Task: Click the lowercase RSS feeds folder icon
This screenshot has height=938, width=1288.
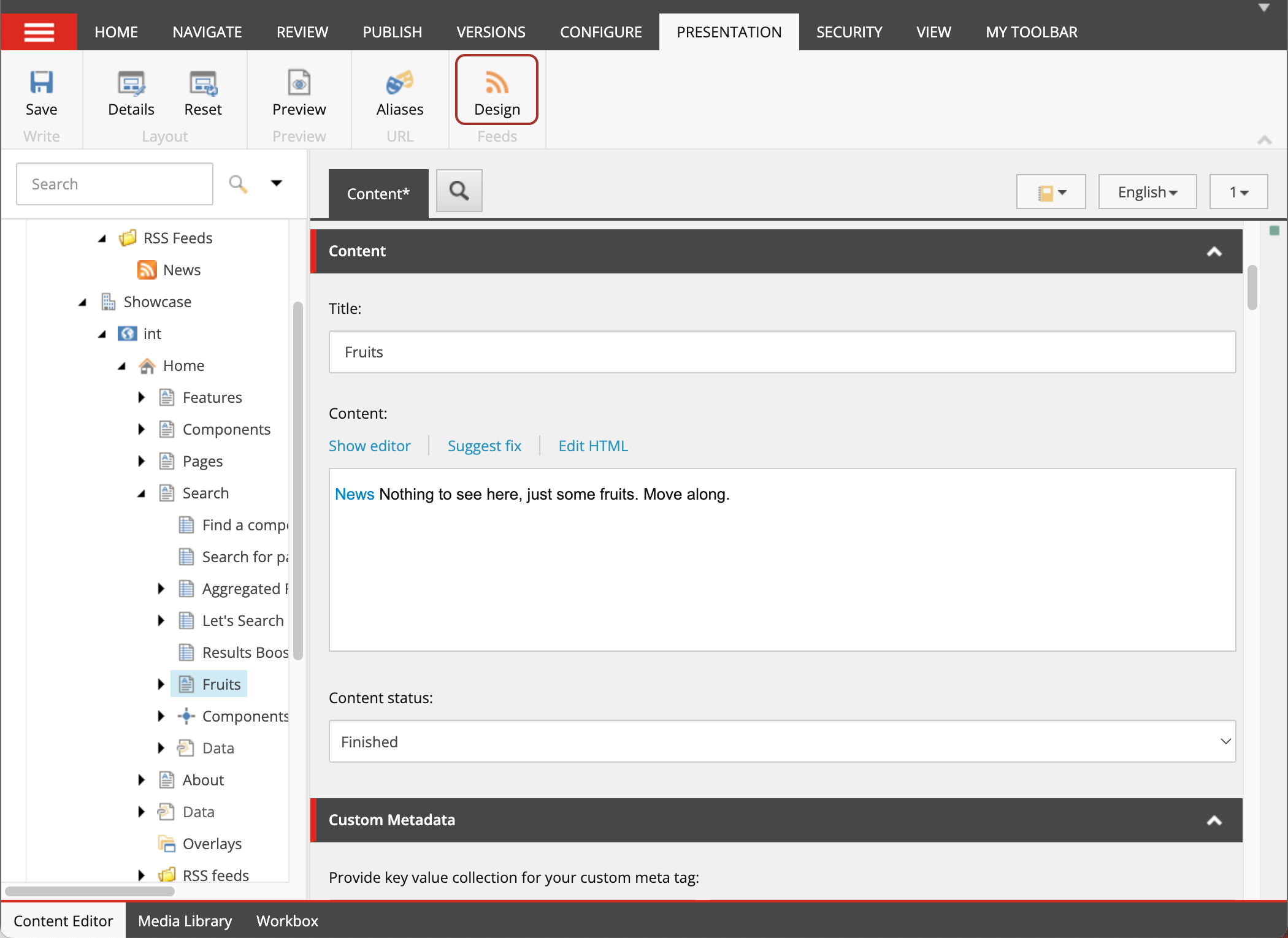Action: click(x=166, y=875)
